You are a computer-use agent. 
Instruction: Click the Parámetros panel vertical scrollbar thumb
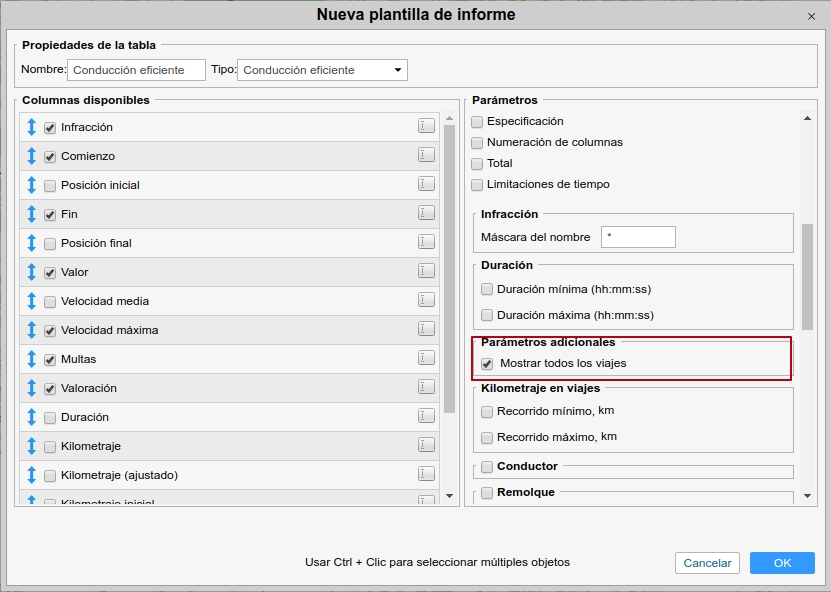(x=807, y=275)
